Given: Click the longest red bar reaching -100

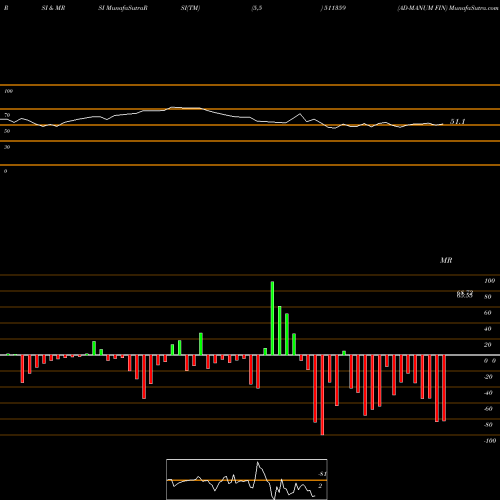Looking at the screenshot, I should tap(322, 395).
